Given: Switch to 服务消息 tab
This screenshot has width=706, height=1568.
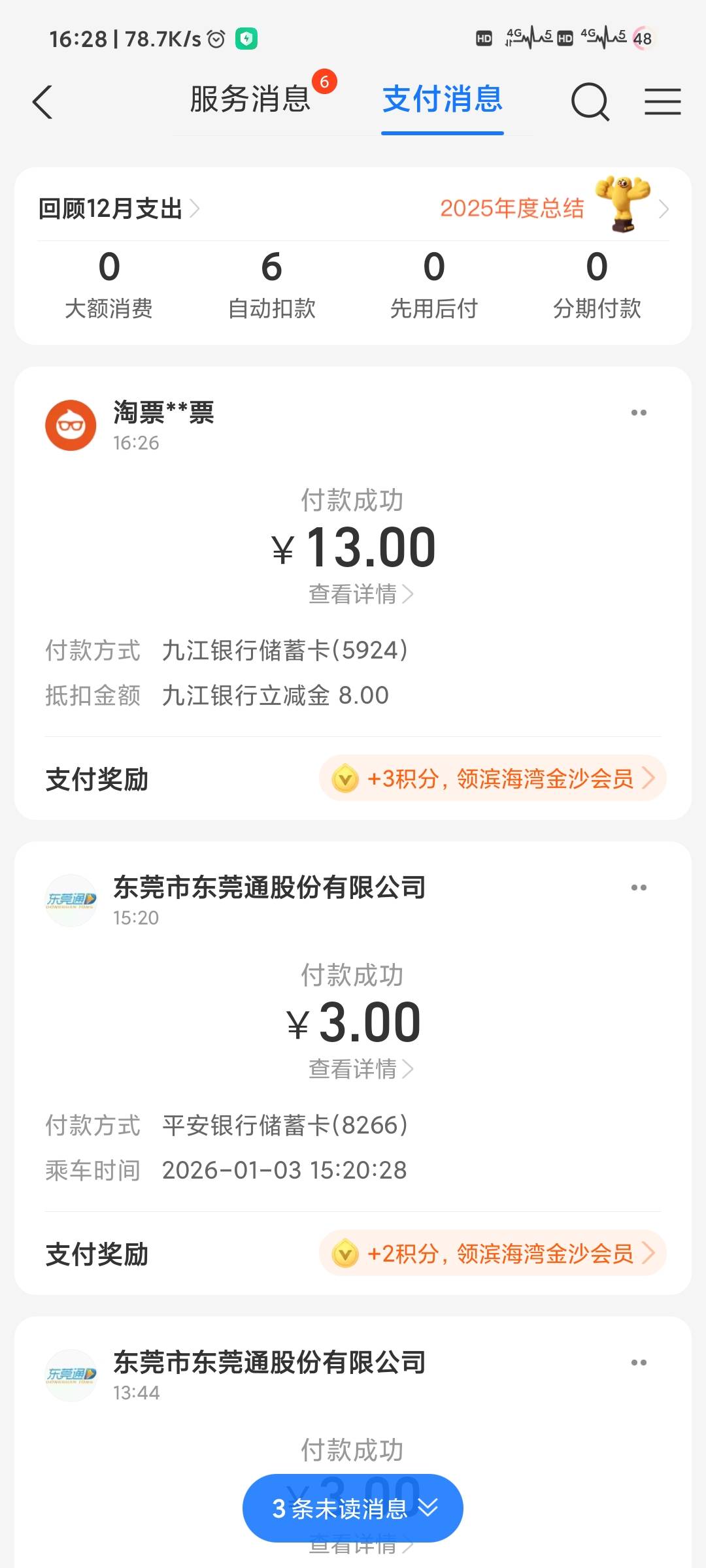Looking at the screenshot, I should 250,100.
